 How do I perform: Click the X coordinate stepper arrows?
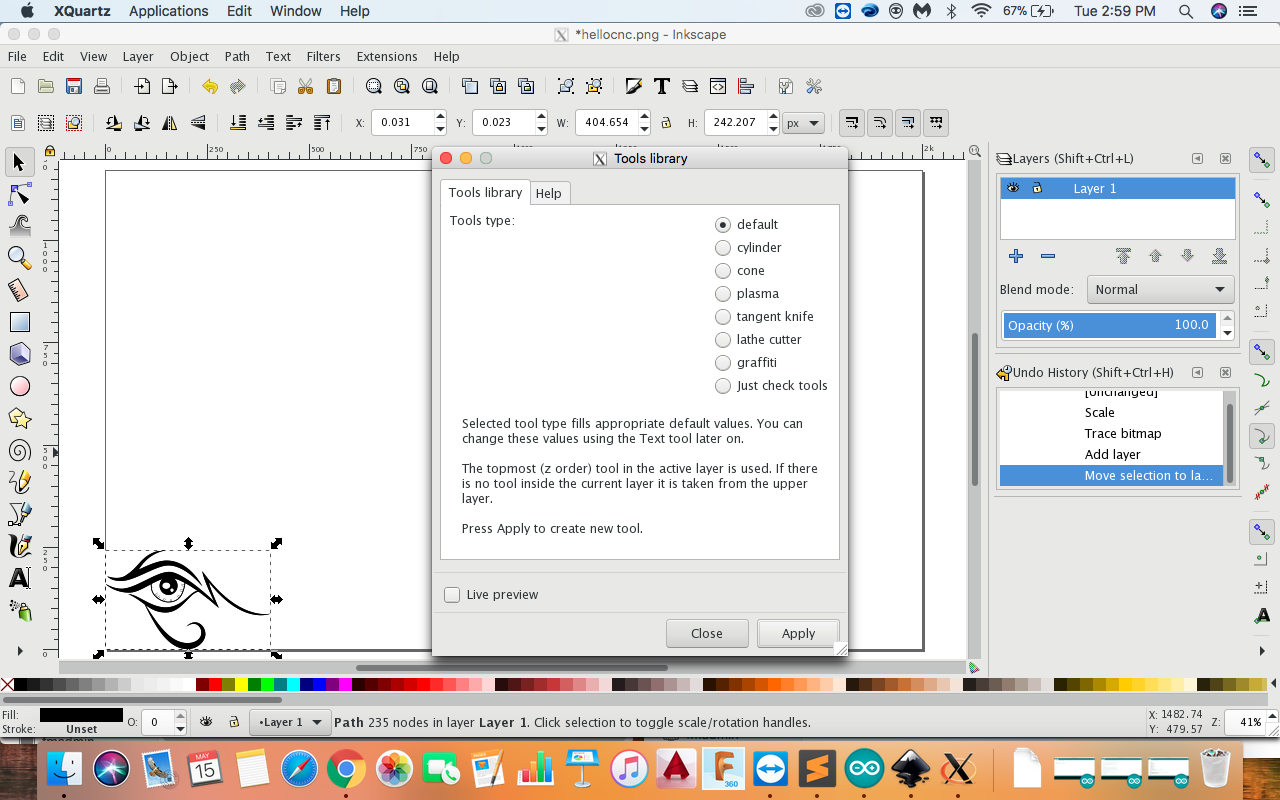[440, 123]
